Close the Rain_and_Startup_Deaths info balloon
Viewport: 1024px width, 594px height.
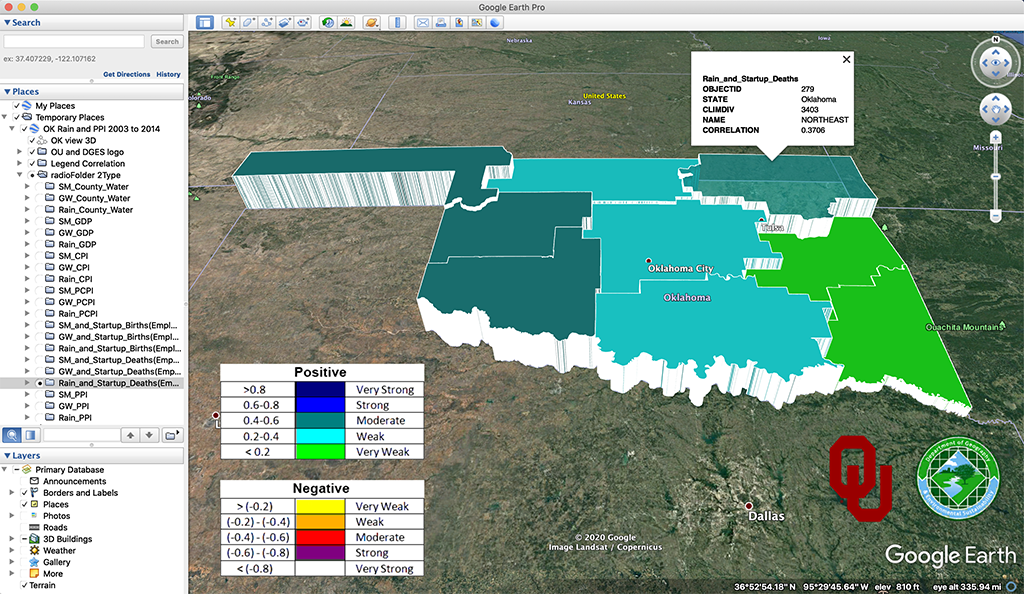click(846, 59)
